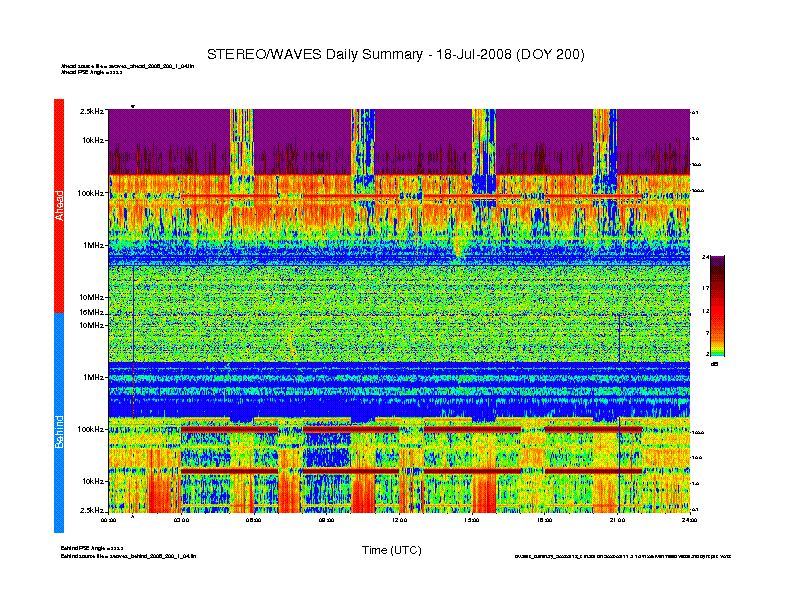Click the small footer text at bottom right

point(623,556)
